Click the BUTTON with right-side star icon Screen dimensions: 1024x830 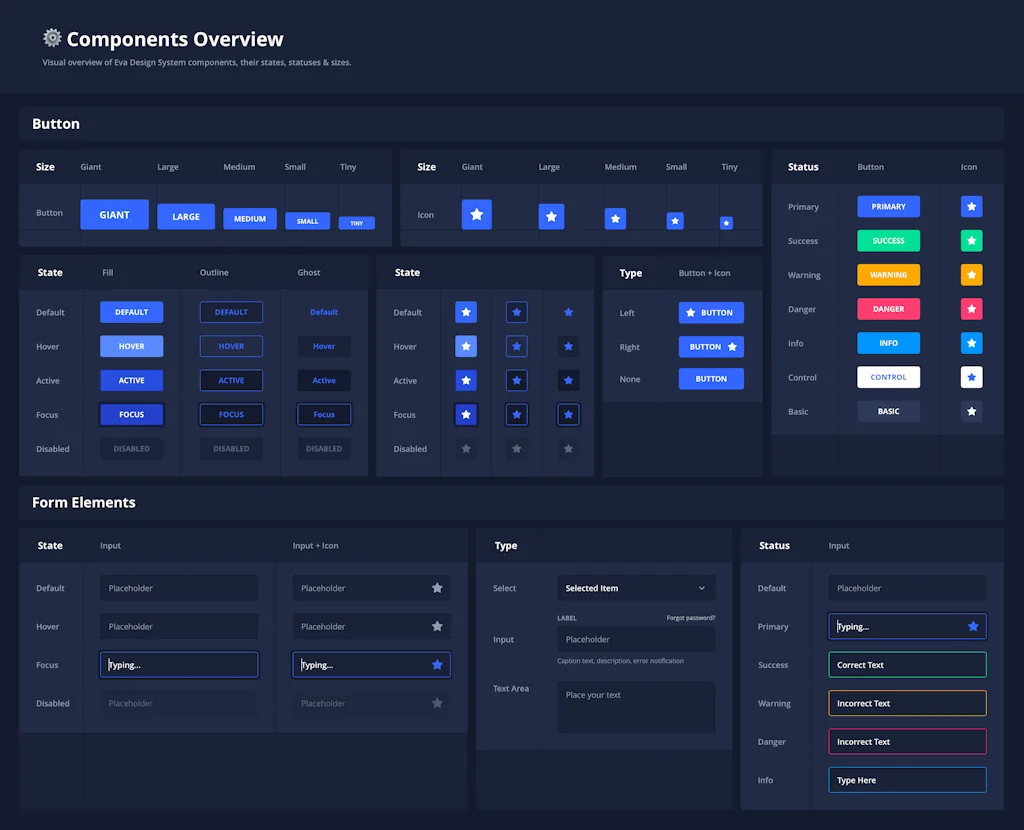pos(711,347)
